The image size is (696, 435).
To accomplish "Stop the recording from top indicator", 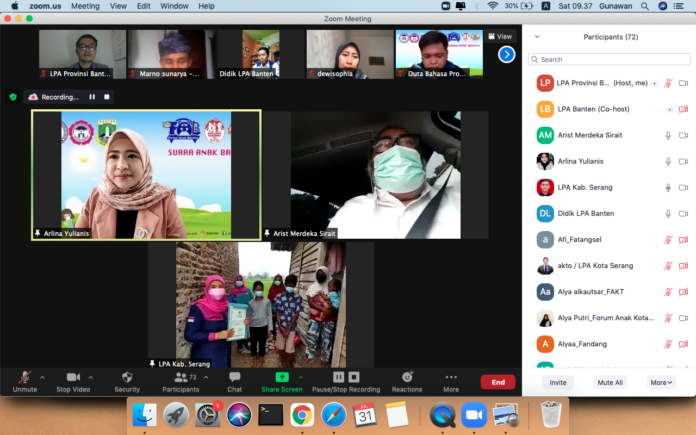I will tap(107, 97).
